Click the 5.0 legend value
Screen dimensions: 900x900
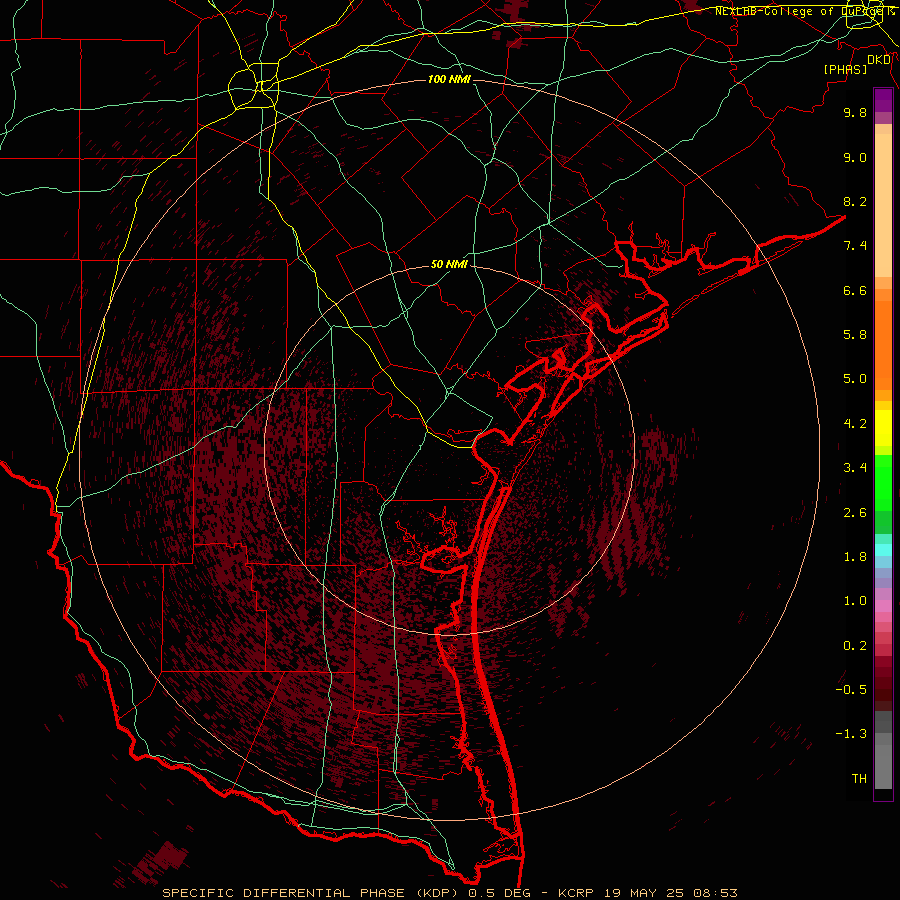(855, 379)
